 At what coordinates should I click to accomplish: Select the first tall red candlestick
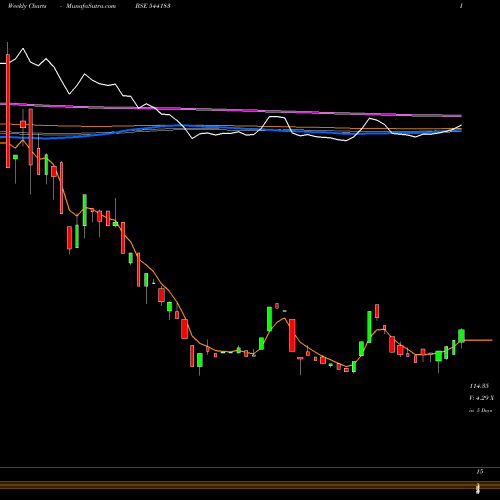coord(8,111)
